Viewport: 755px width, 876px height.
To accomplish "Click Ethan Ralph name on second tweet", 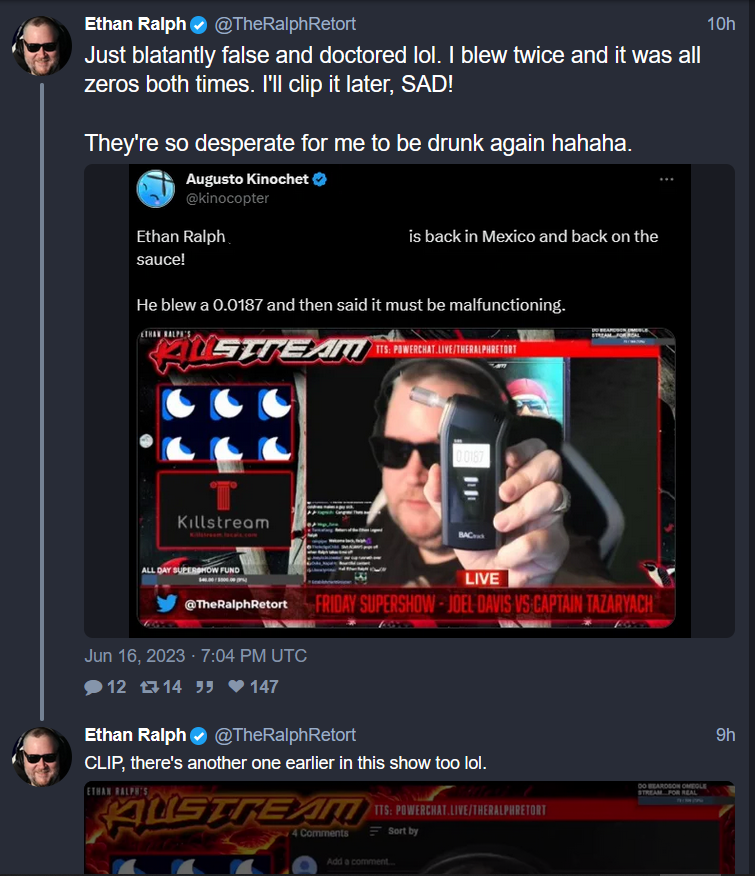I will tap(135, 735).
